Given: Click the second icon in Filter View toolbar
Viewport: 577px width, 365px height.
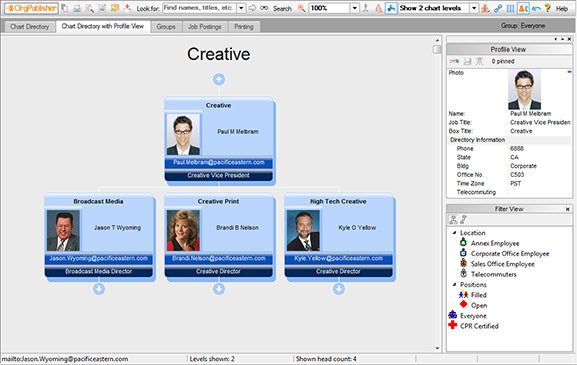Looking at the screenshot, I should click(463, 220).
